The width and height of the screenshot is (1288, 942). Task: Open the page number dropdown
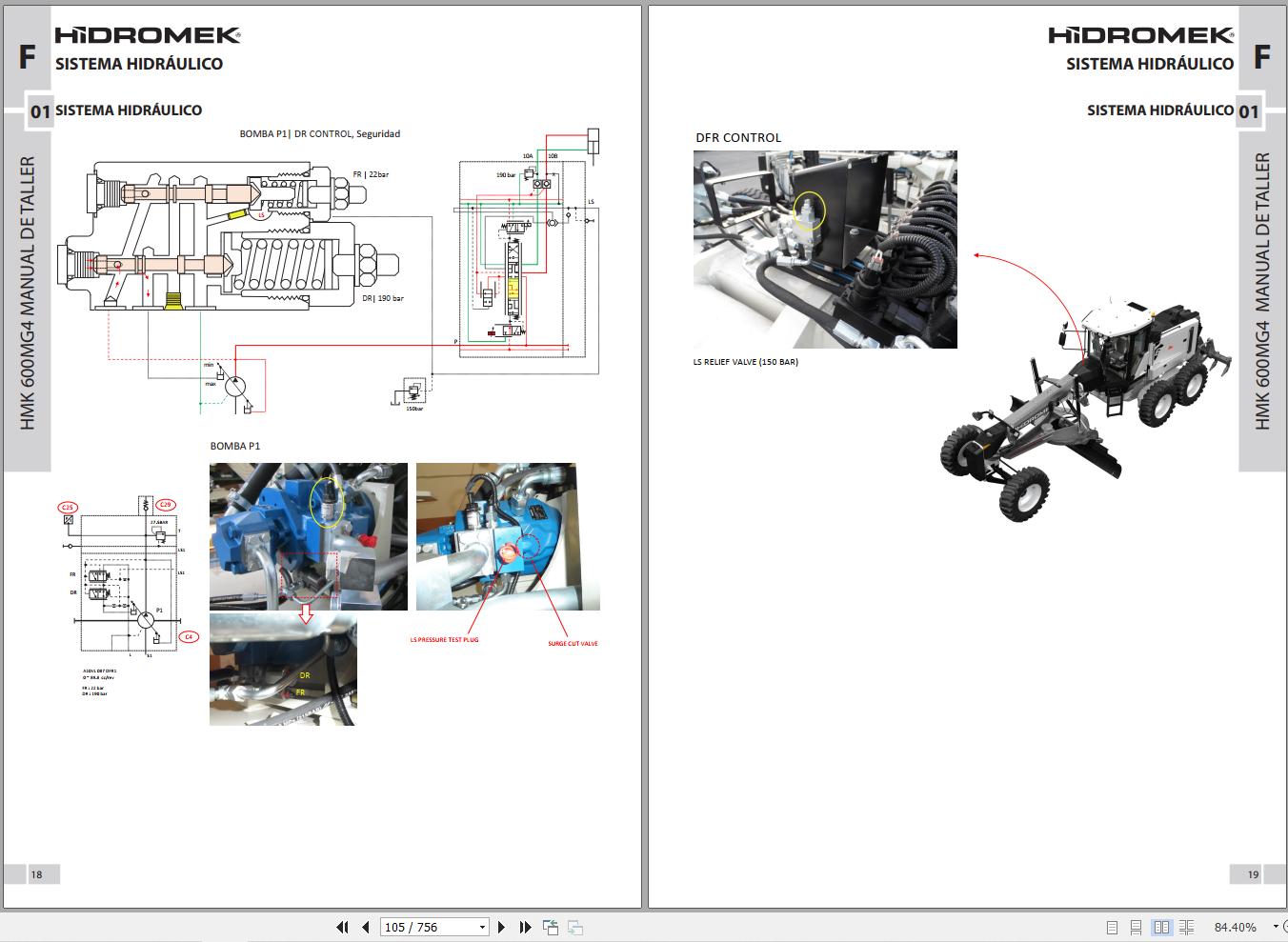point(482,927)
